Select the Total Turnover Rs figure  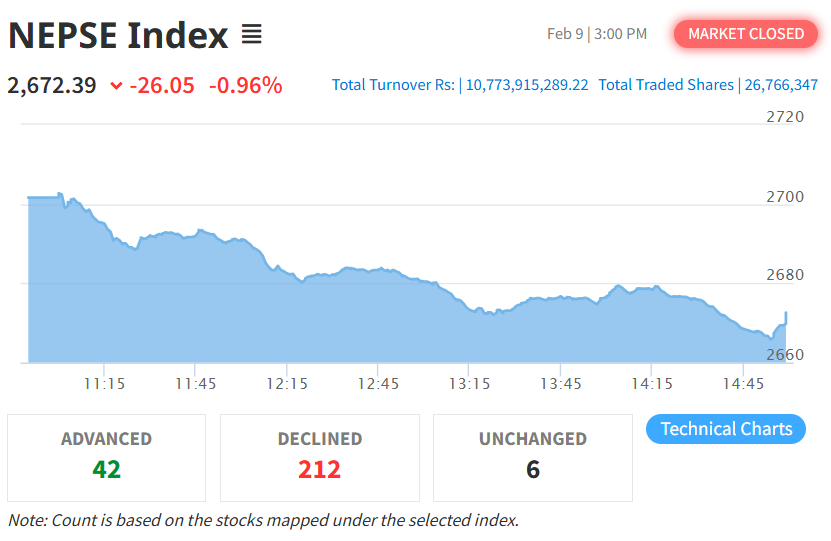tap(525, 85)
